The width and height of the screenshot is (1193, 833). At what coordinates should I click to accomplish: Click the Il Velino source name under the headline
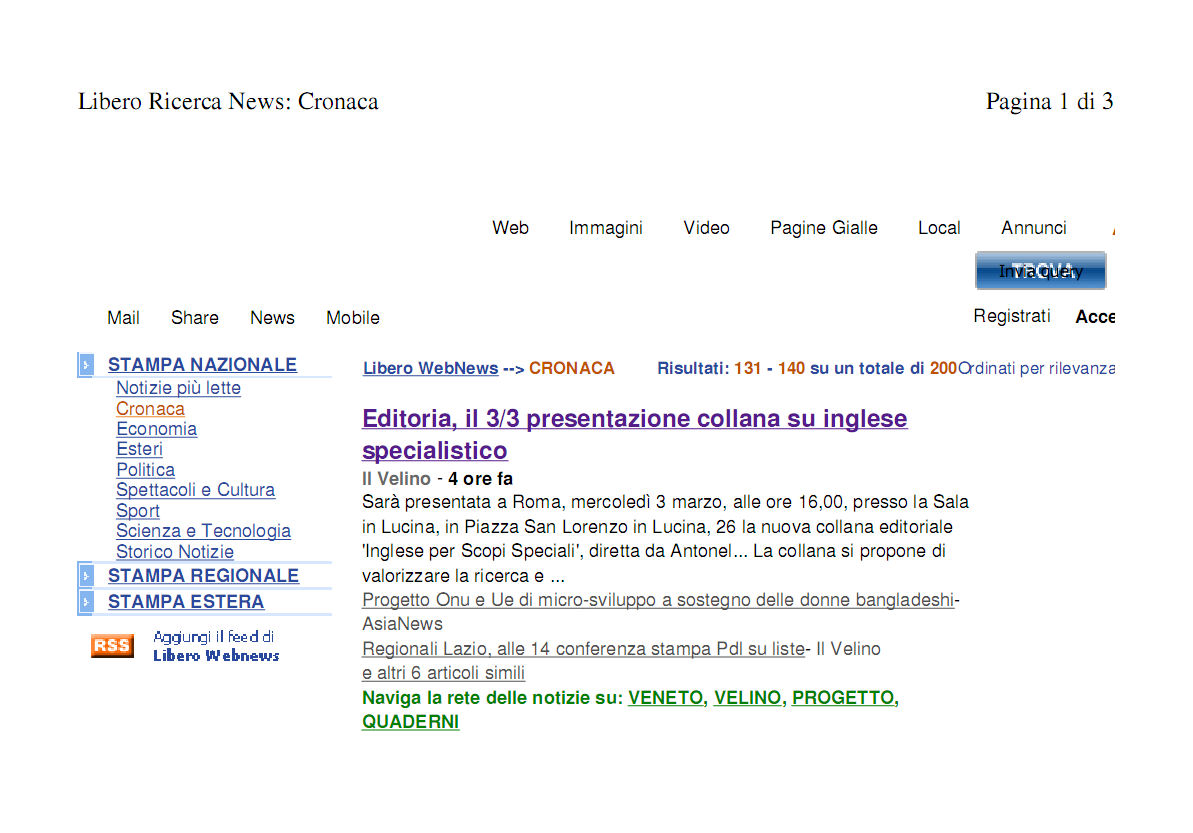396,478
